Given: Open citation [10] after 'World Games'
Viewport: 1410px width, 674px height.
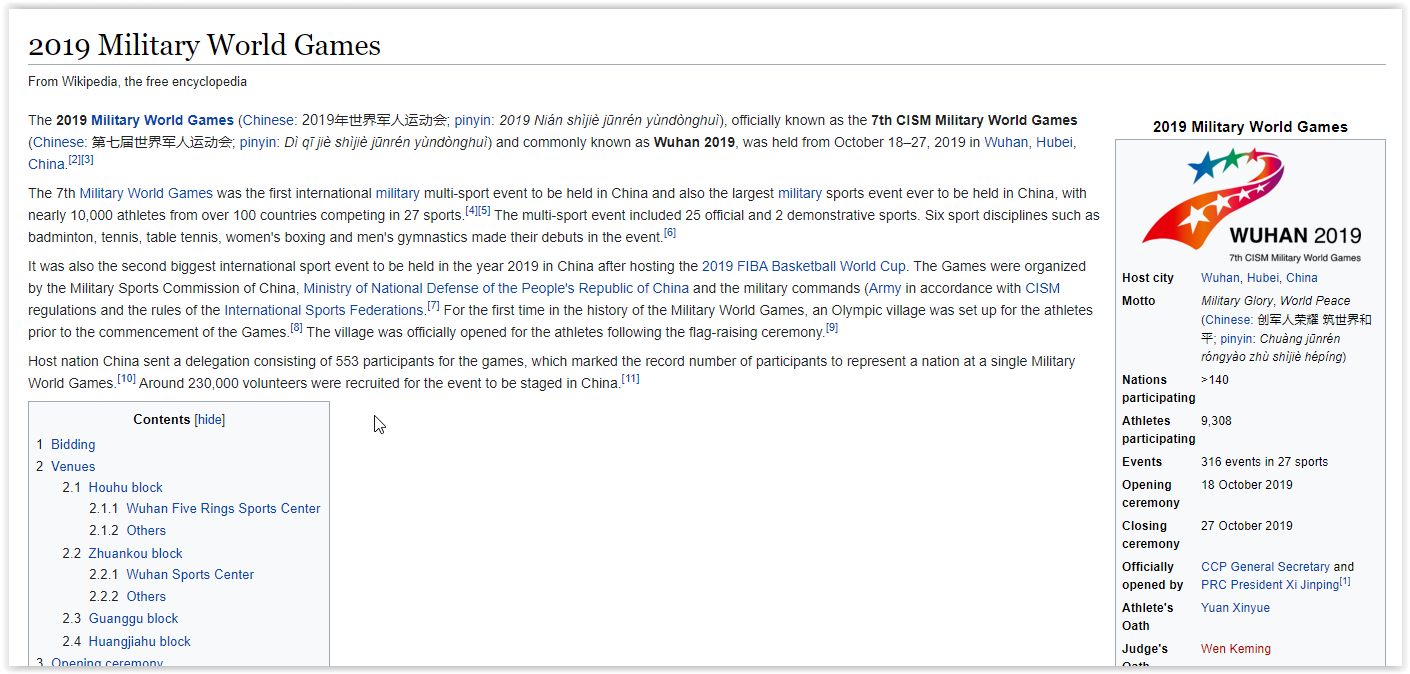Looking at the screenshot, I should pos(126,379).
